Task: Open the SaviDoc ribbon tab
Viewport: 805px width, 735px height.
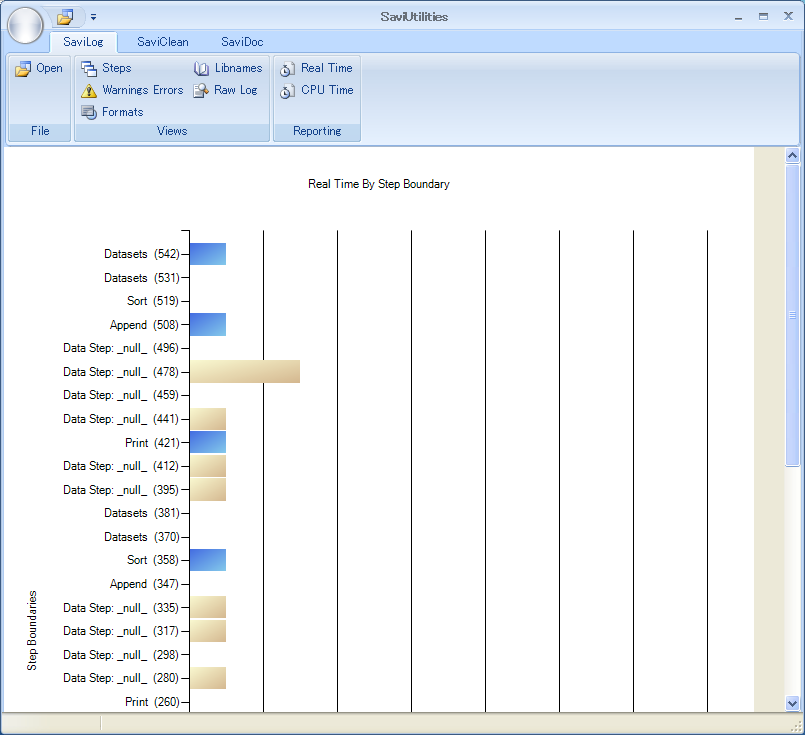Action: click(x=242, y=42)
